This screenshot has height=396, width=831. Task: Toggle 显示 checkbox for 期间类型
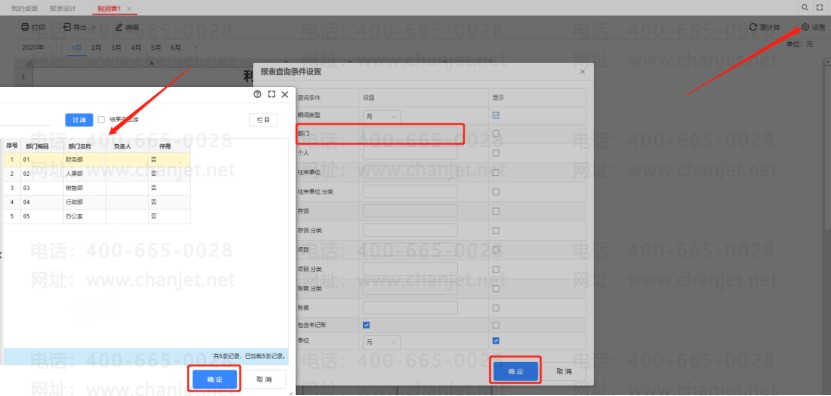(496, 115)
